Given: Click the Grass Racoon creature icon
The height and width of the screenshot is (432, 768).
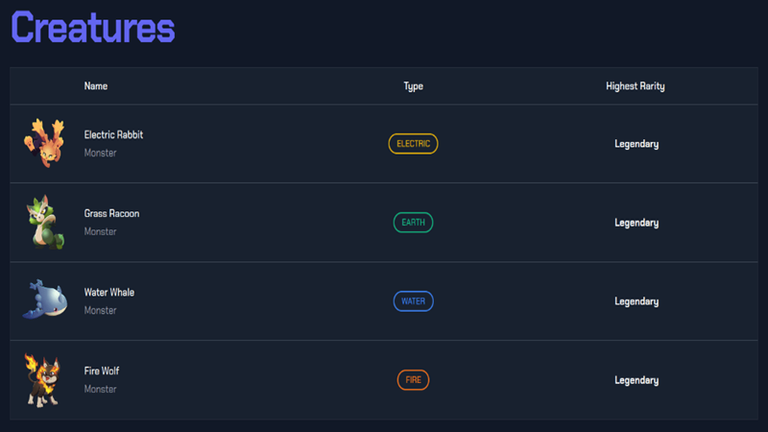Looking at the screenshot, I should 46,222.
